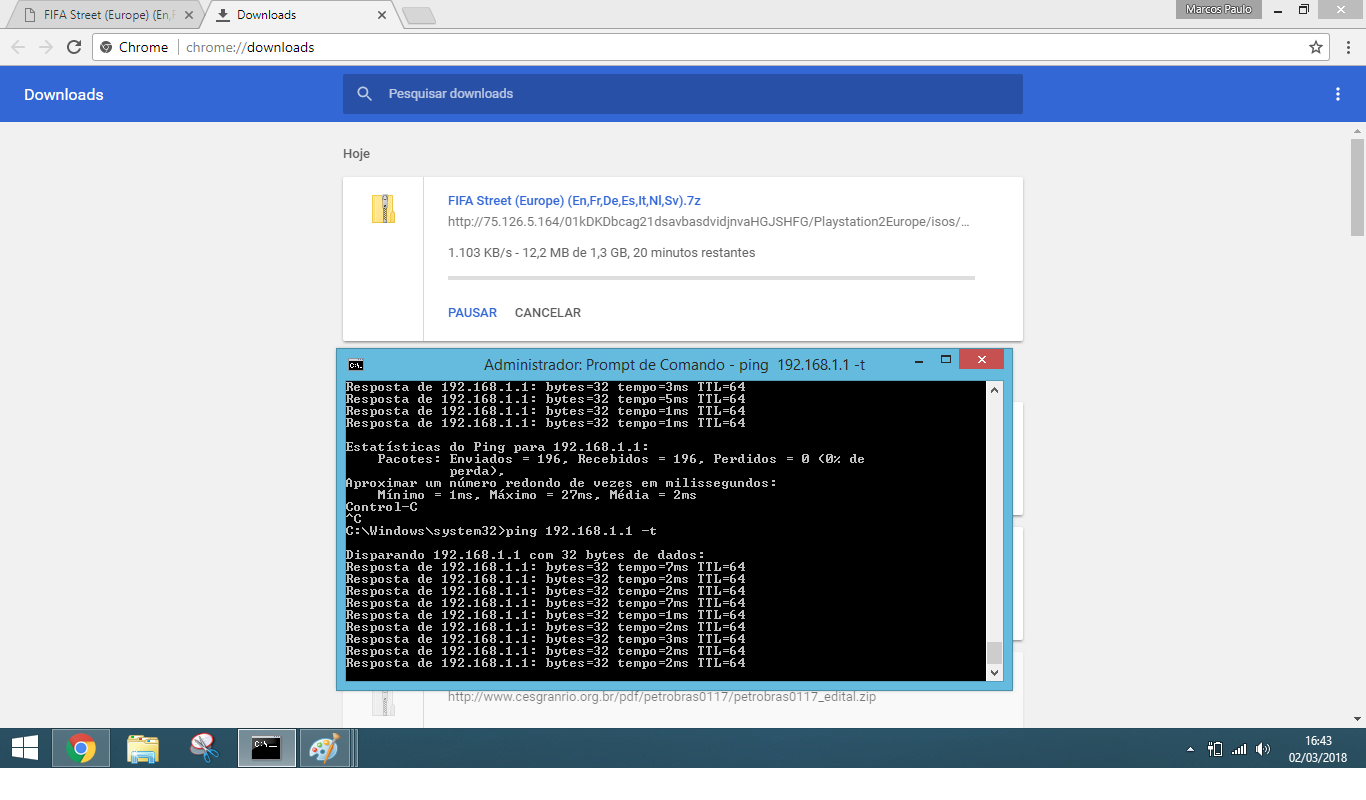Click the Downloads page title
Image resolution: width=1366 pixels, height=800 pixels.
coord(64,95)
